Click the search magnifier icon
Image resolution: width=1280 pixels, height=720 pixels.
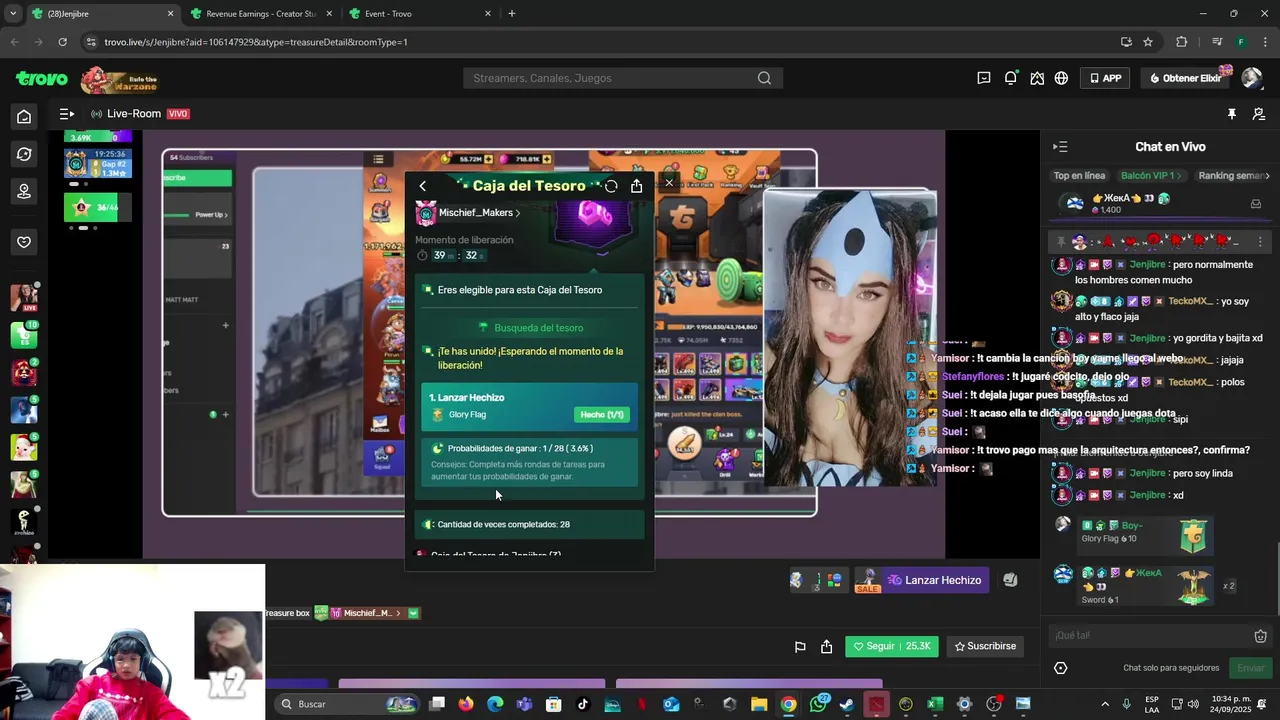tap(764, 78)
